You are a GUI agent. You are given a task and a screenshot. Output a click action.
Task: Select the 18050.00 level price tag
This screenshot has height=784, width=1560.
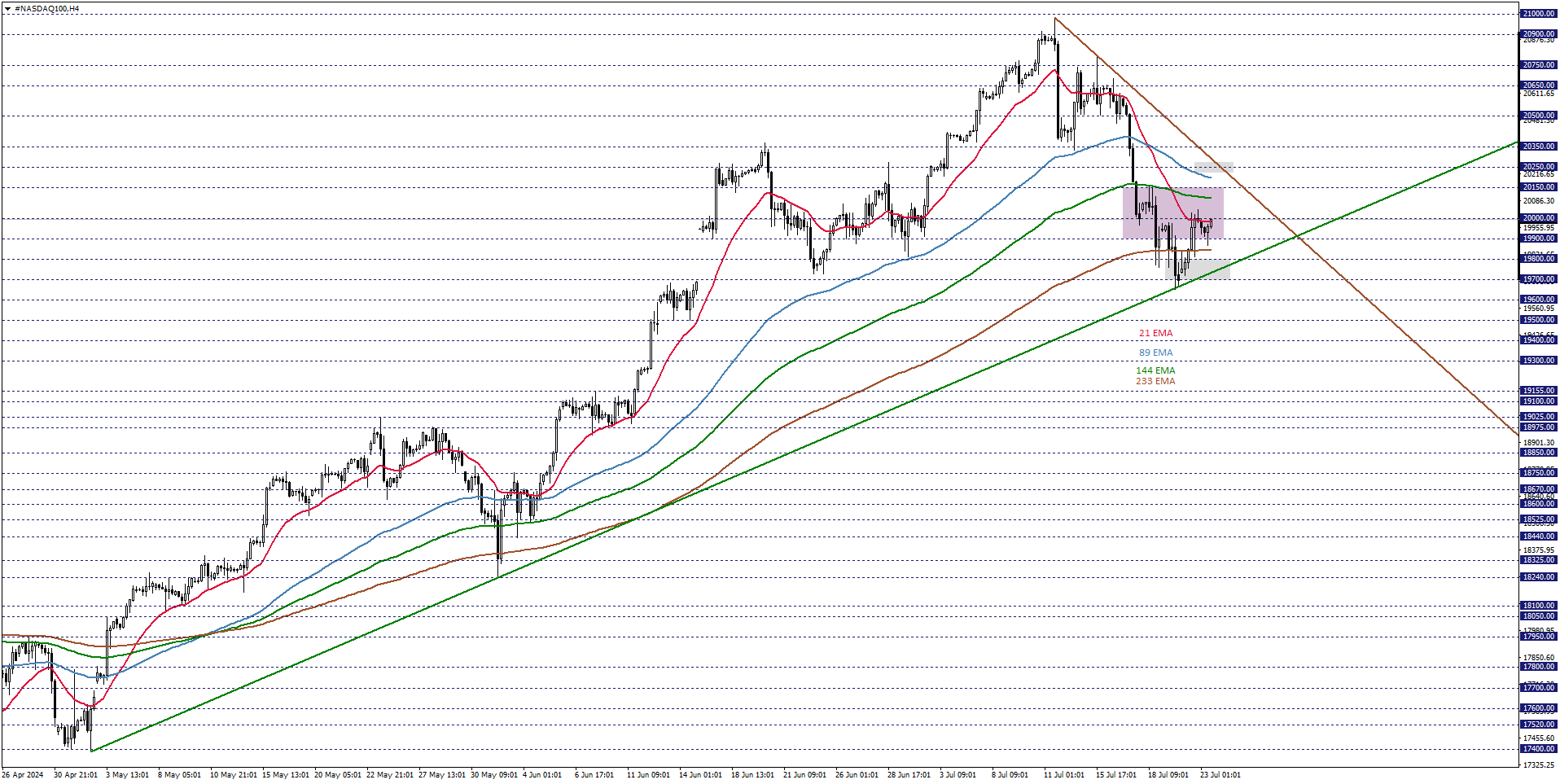1538,616
